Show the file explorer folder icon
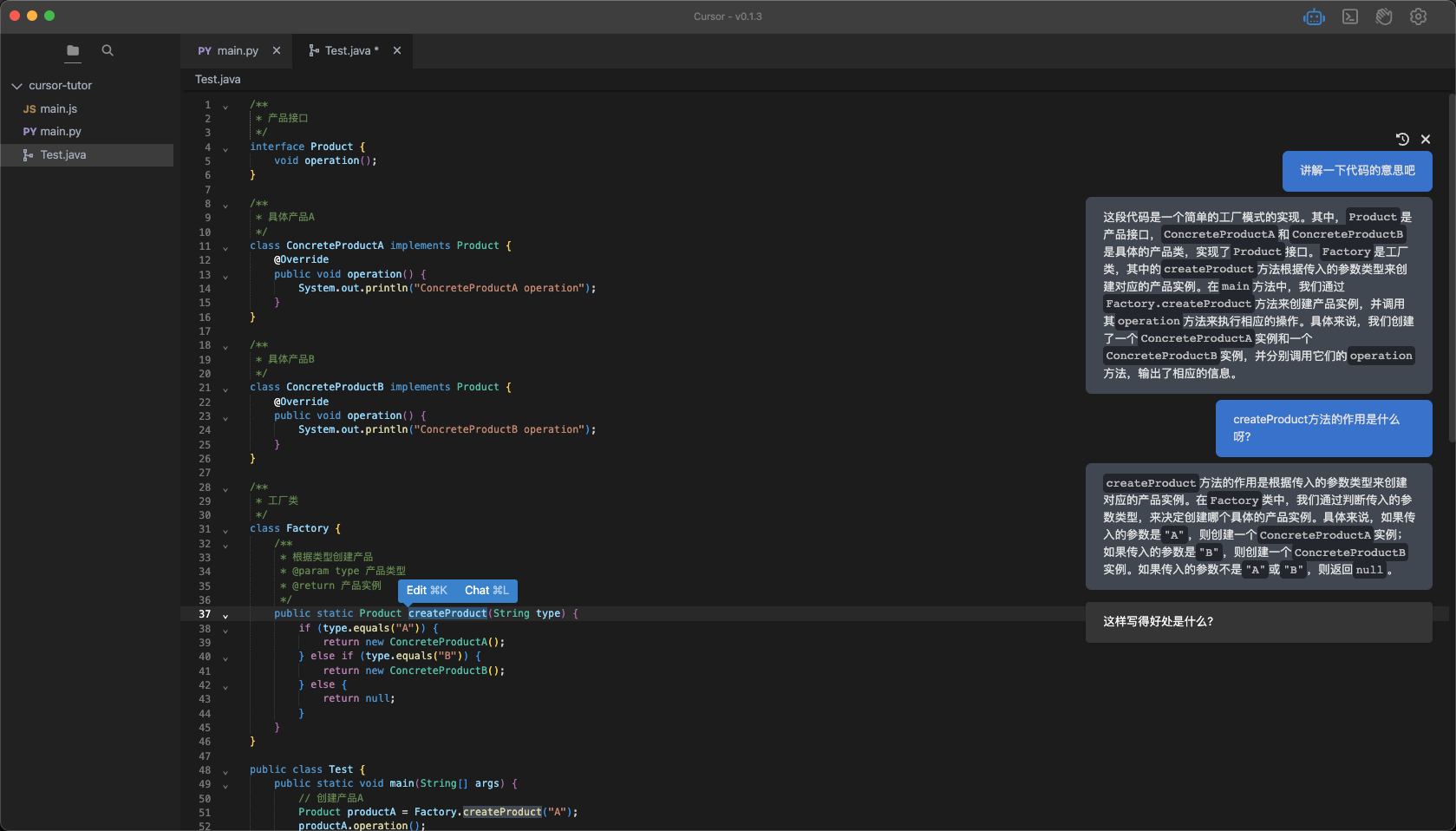The height and width of the screenshot is (831, 1456). (73, 50)
